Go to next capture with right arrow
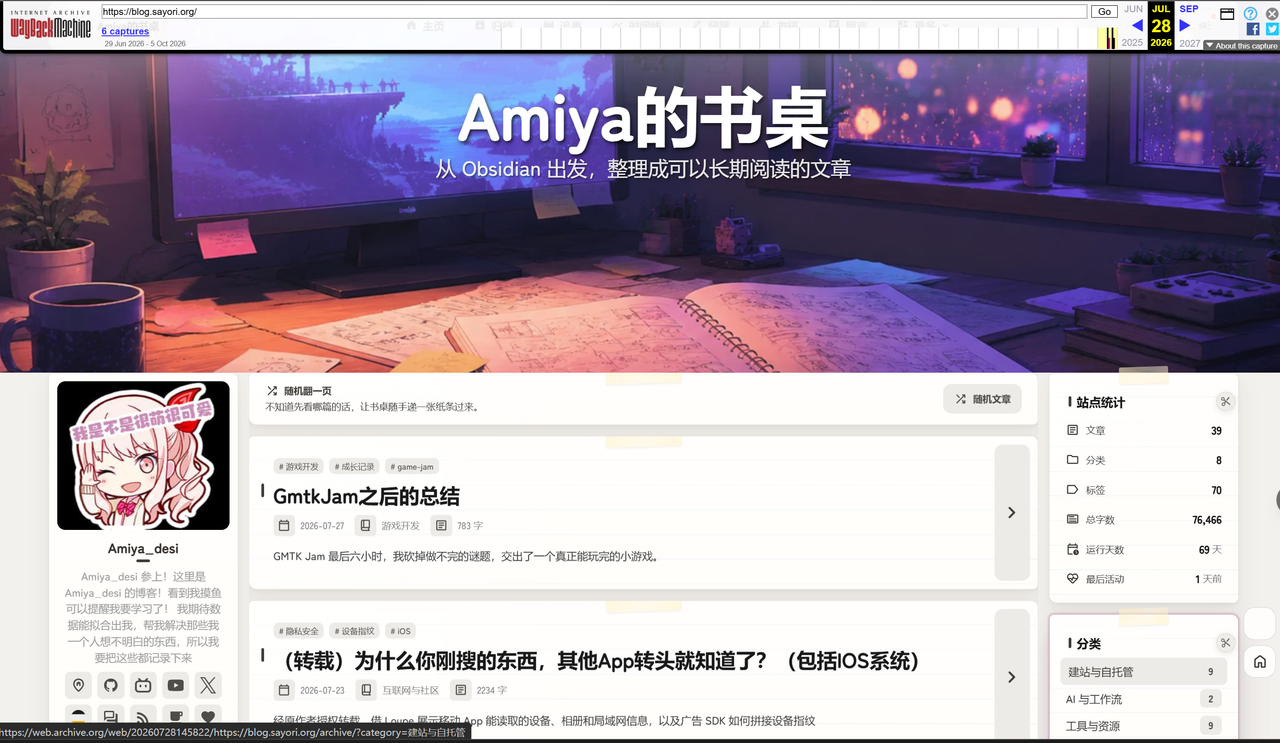Screen dimensions: 1280x743 coord(1185,26)
